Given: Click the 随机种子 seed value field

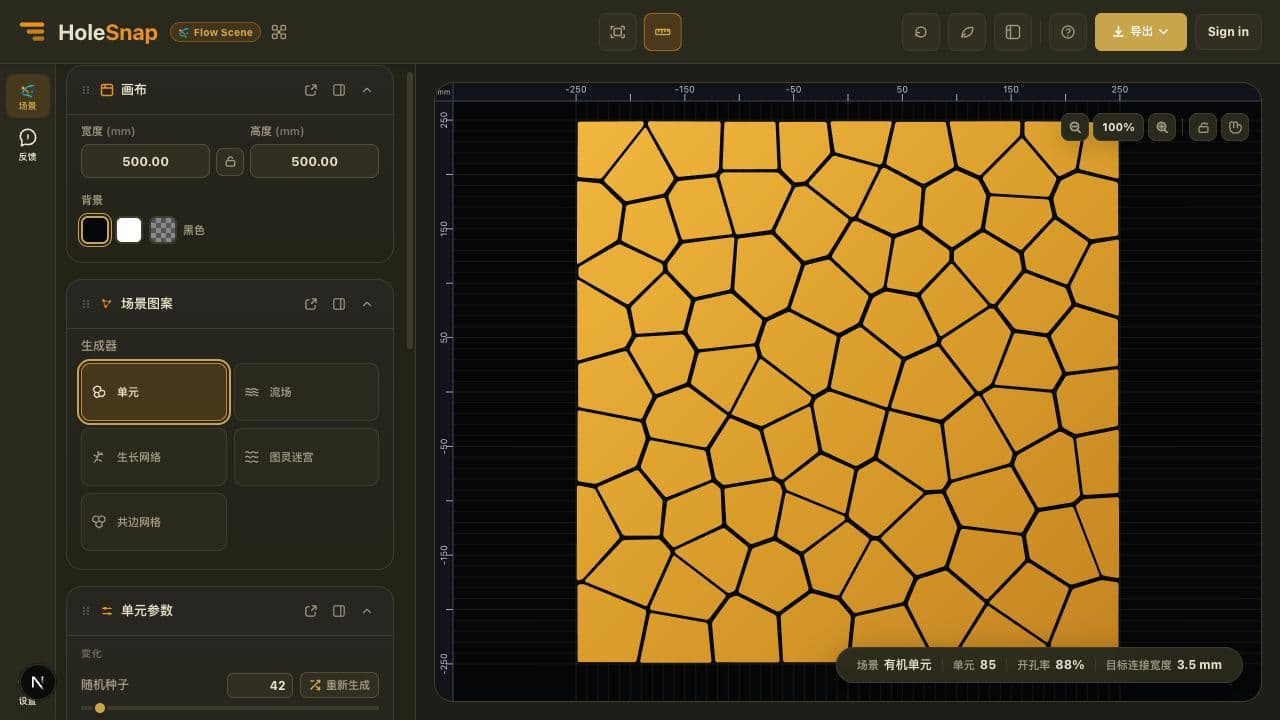Looking at the screenshot, I should tap(260, 685).
